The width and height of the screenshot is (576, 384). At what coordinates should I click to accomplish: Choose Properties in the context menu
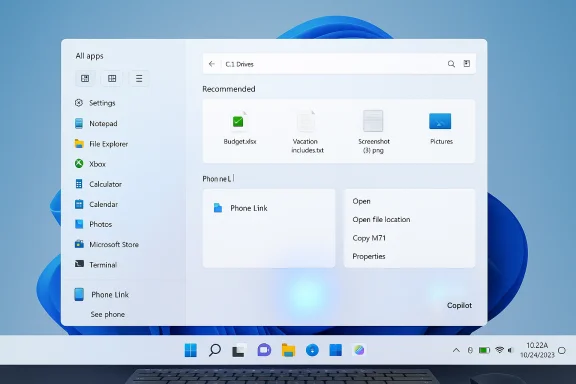click(369, 256)
